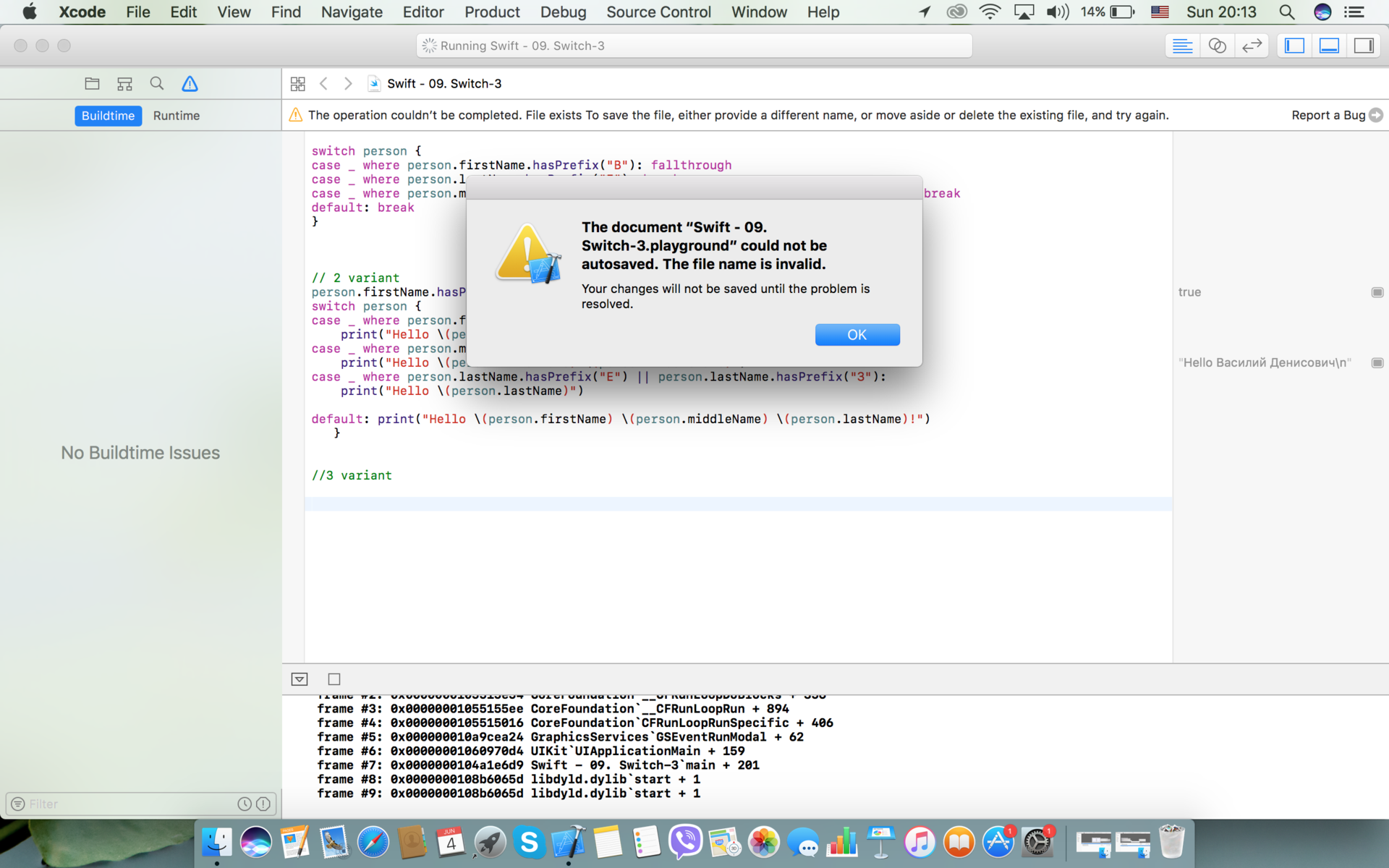Focus the navigator Filter field
The image size is (1389, 868).
[140, 804]
